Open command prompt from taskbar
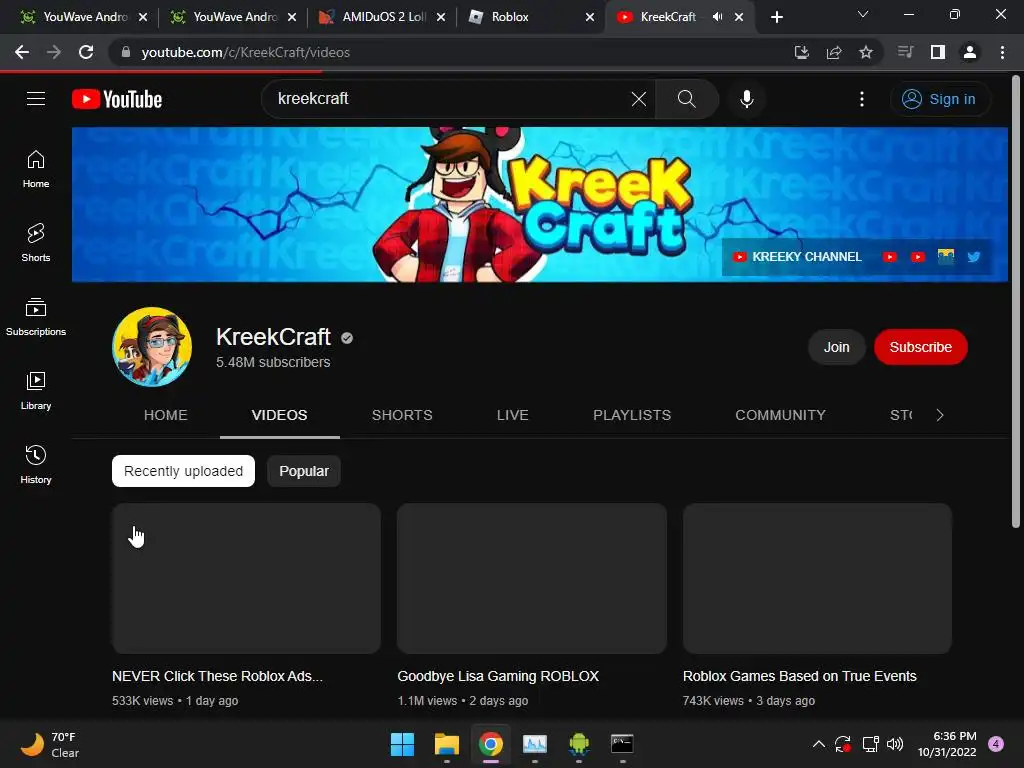The height and width of the screenshot is (768, 1024). coord(622,744)
